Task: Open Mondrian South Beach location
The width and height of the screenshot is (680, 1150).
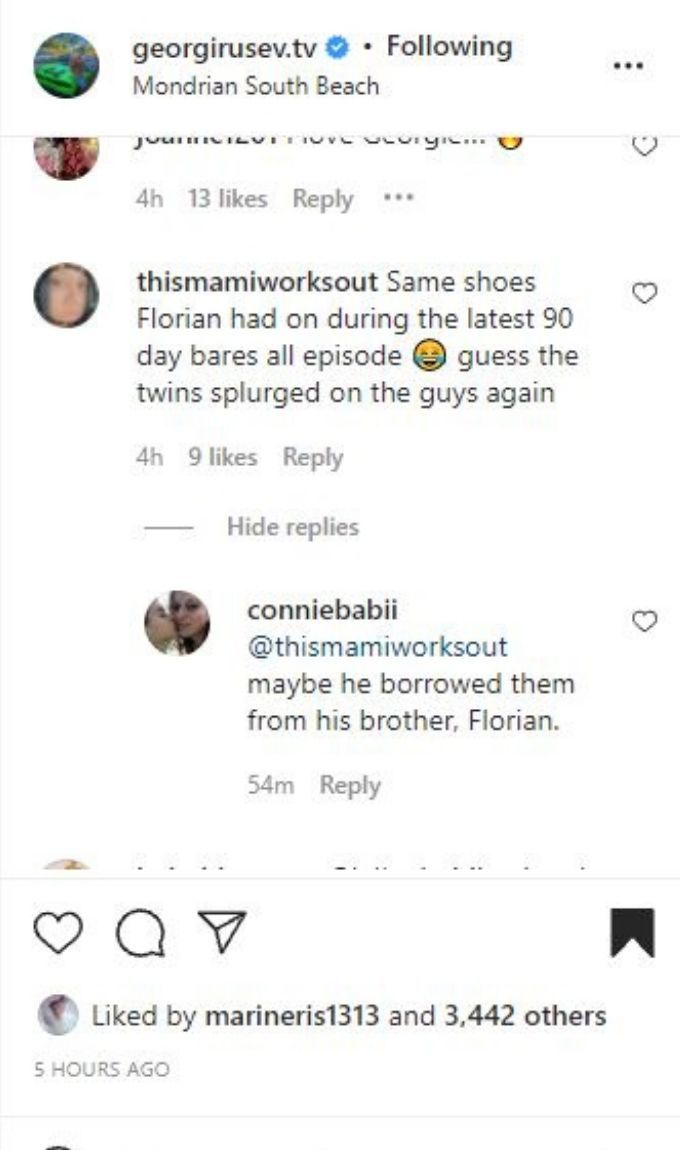Action: coord(255,86)
